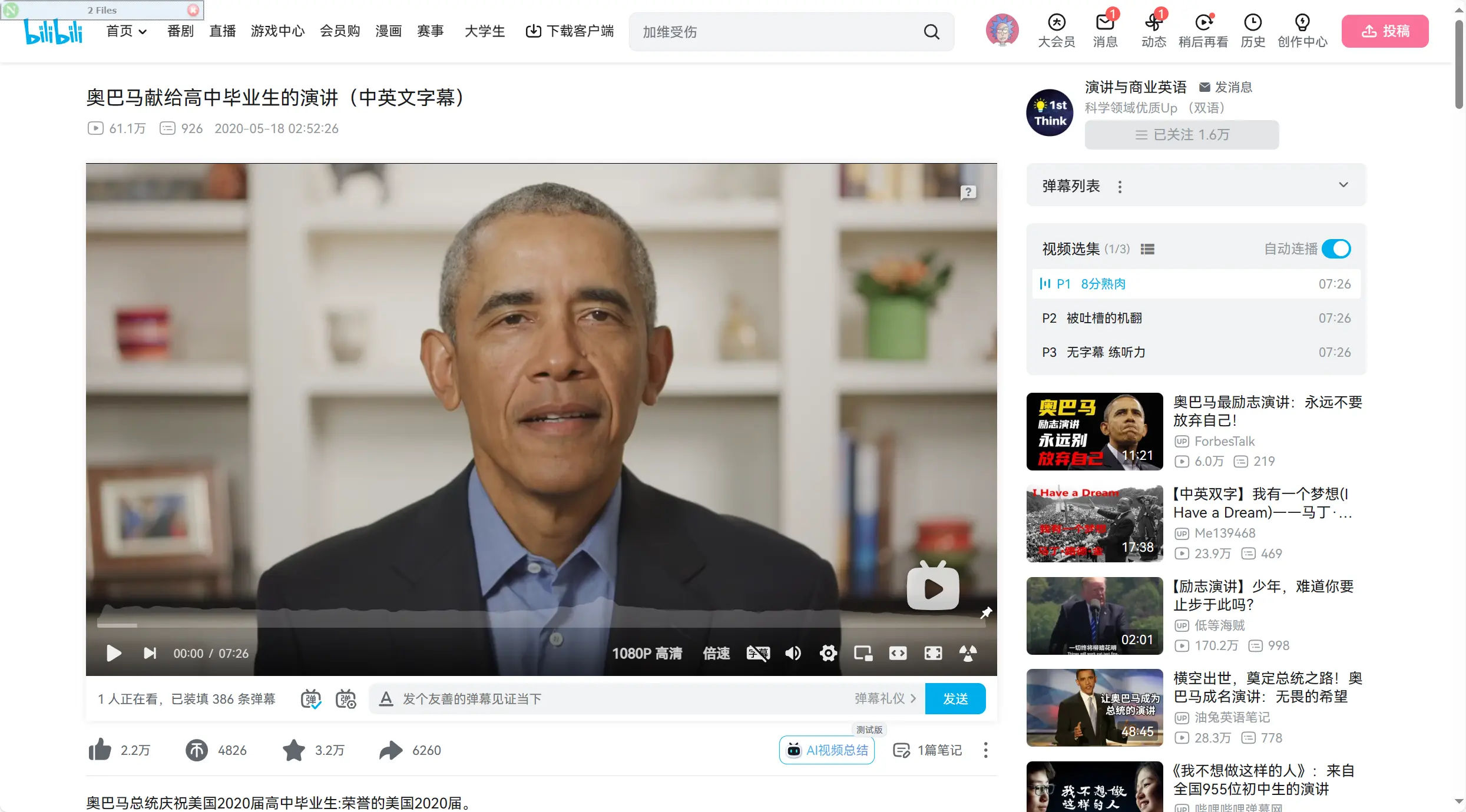Expand the 弹幕列表 panel chevron

(x=1343, y=185)
